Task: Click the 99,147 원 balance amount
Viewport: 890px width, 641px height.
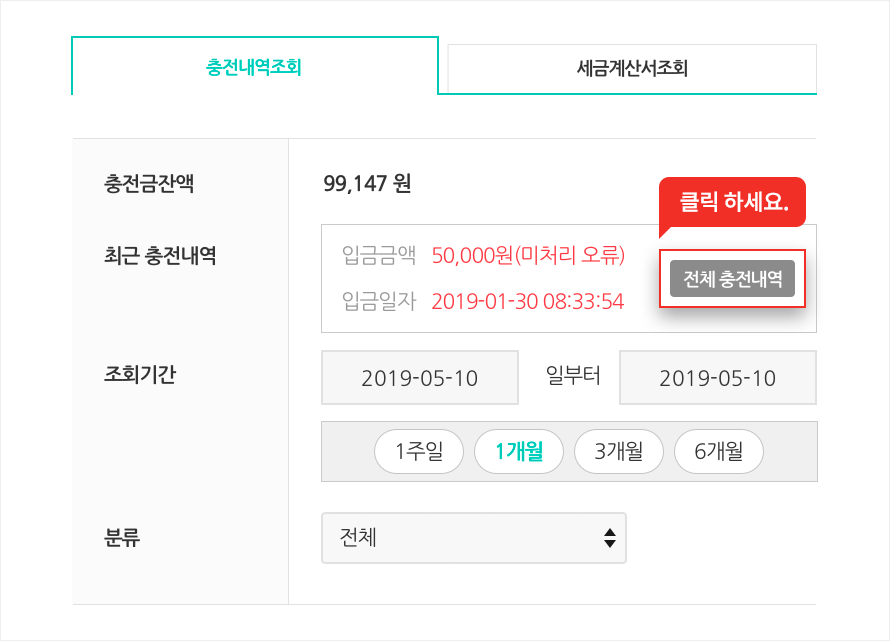Action: pos(367,183)
